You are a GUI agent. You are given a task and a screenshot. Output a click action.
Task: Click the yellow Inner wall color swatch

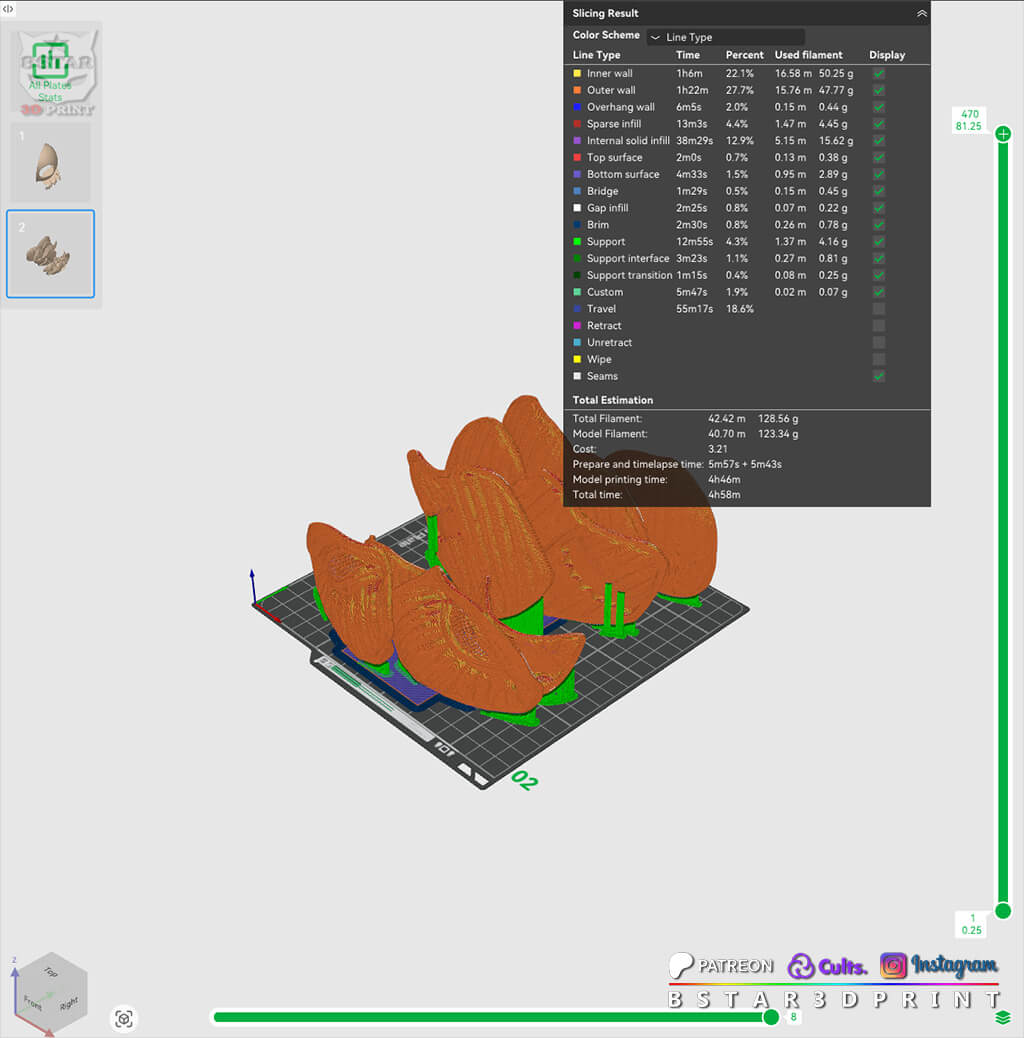coord(577,73)
